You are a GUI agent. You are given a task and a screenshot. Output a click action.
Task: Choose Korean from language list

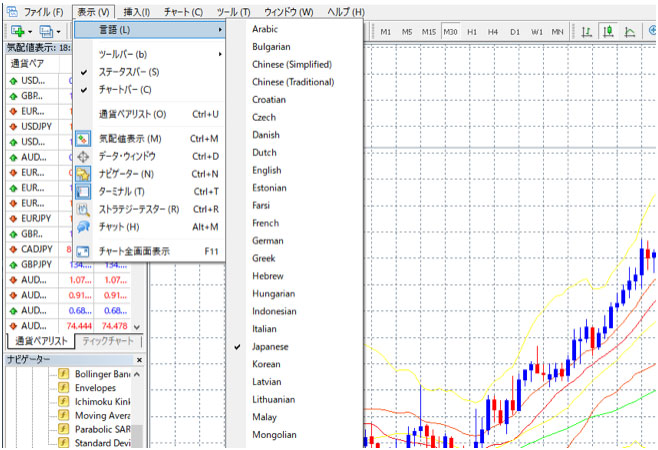click(x=294, y=364)
